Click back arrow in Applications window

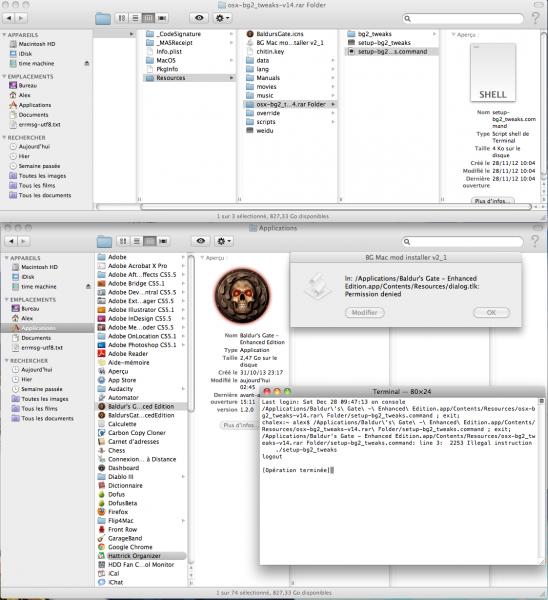[x=11, y=241]
